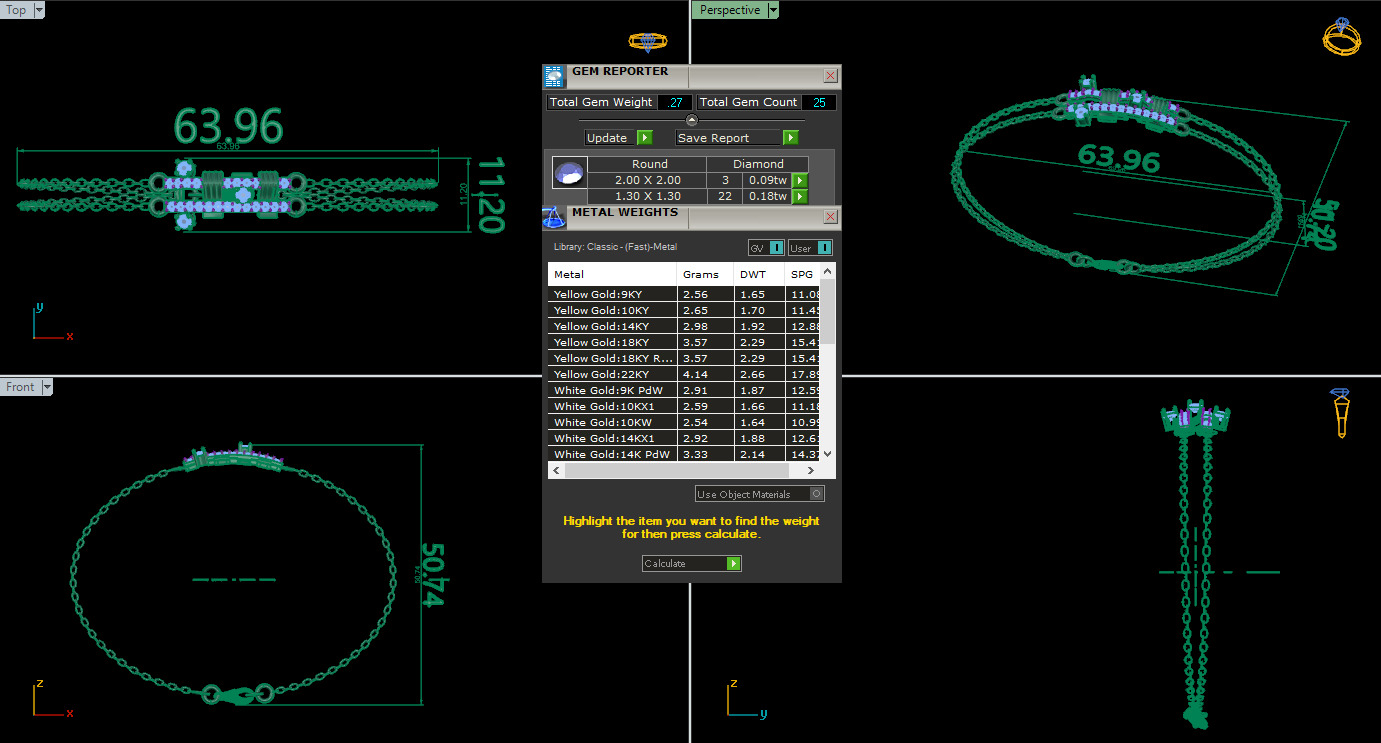Click scroll right arrow in metal list
1381x743 pixels.
[811, 470]
